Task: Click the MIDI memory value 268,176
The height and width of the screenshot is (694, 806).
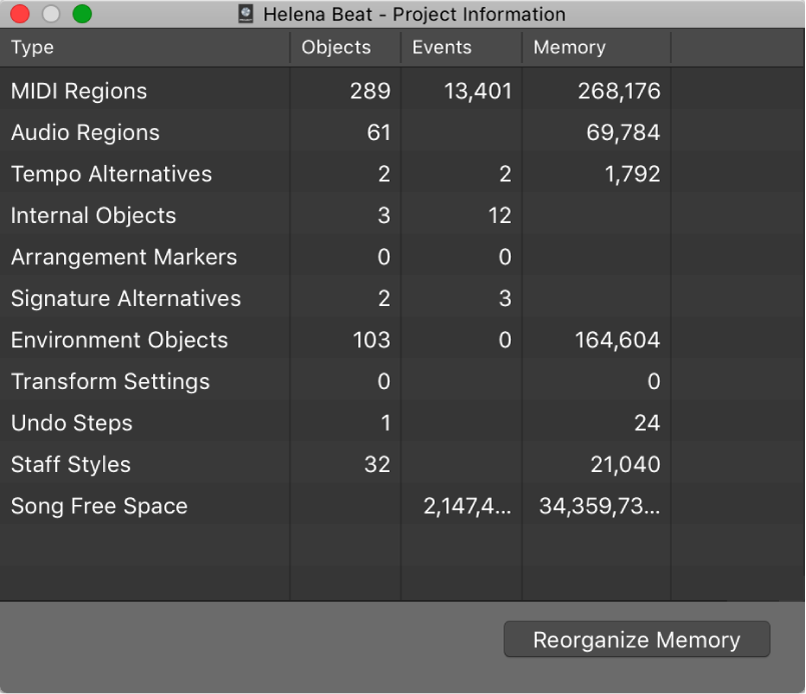Action: click(619, 91)
